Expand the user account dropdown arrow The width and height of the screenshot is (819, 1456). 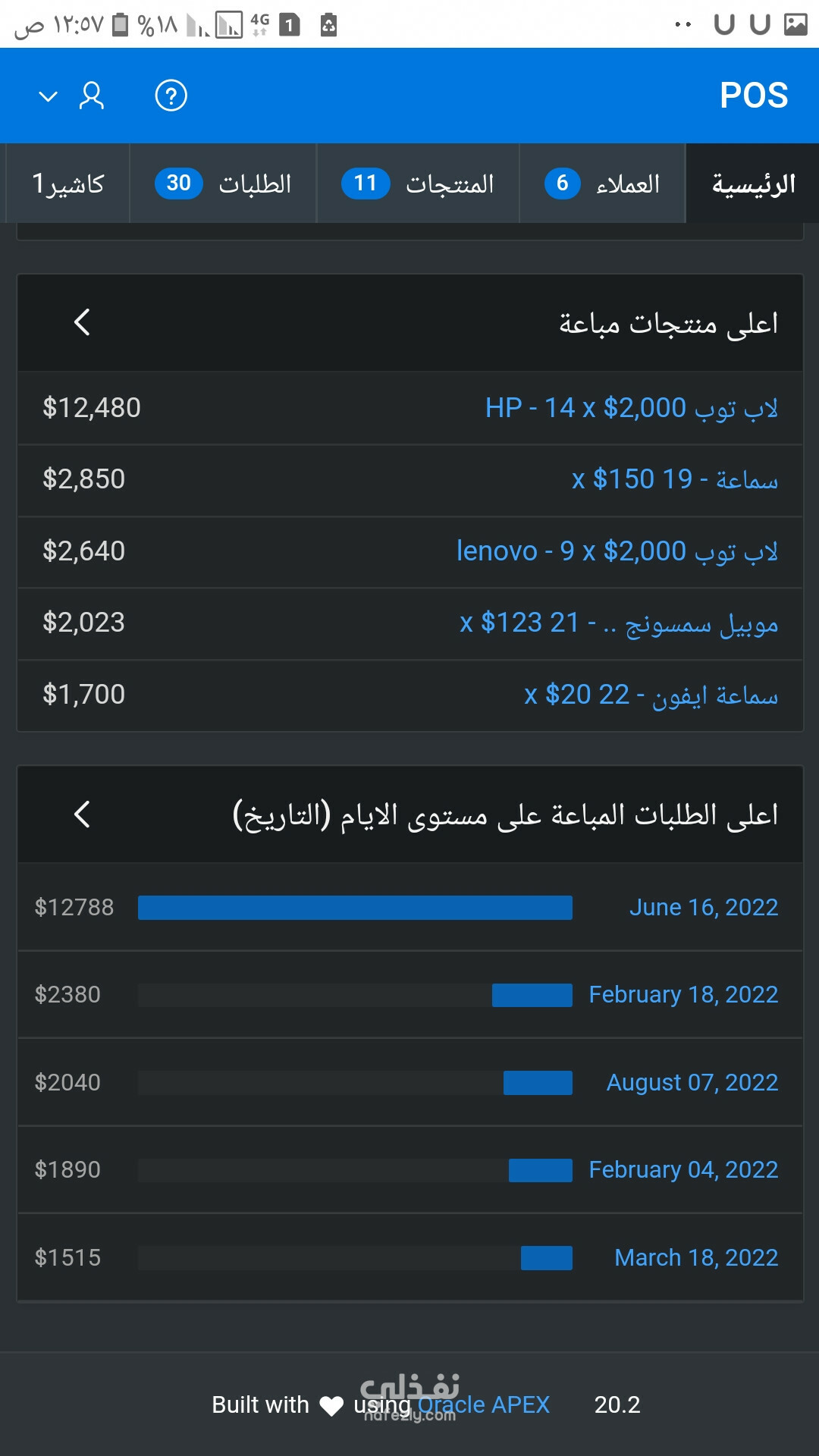(49, 96)
